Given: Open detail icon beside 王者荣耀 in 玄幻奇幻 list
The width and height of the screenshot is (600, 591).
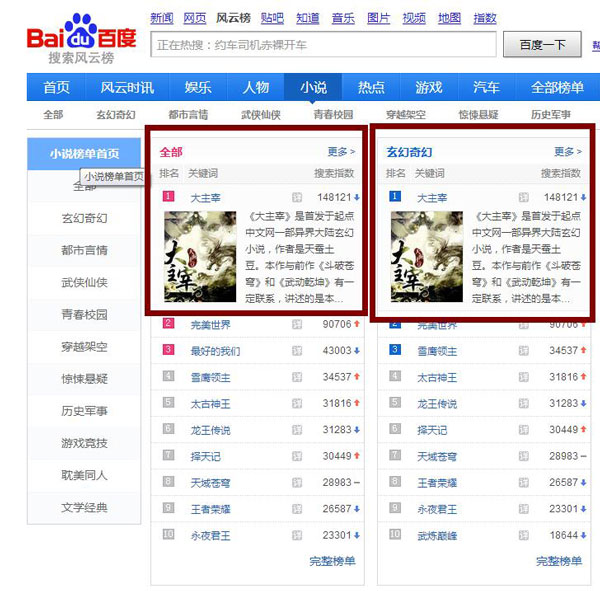Looking at the screenshot, I should (523, 483).
